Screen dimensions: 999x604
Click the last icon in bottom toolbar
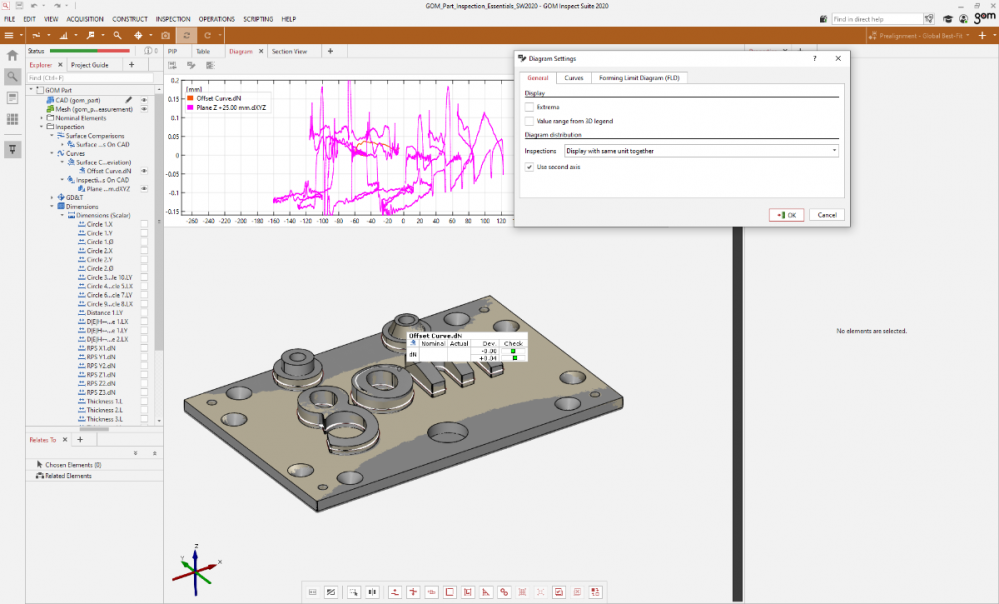point(595,592)
